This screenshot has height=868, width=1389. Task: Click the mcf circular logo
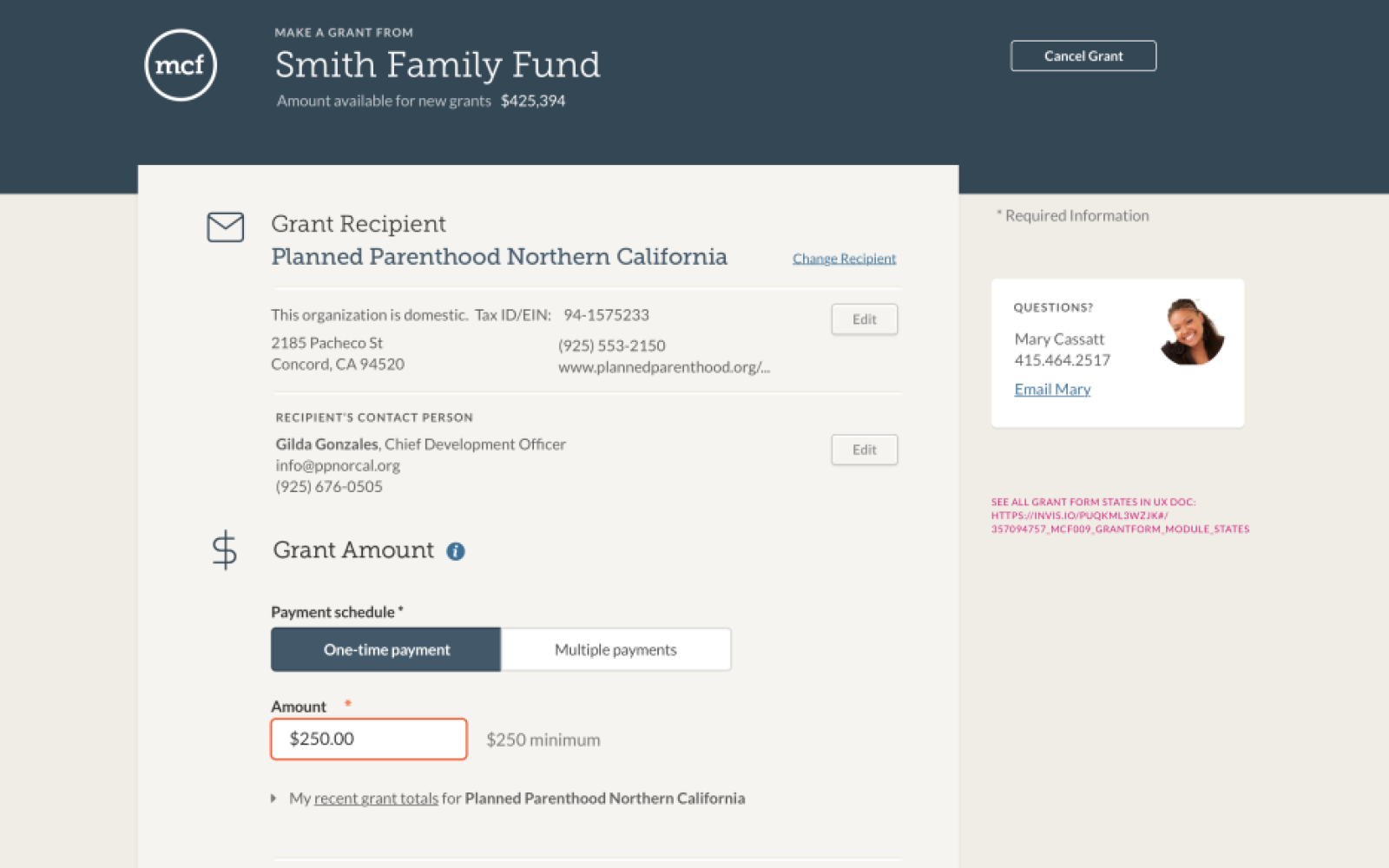[181, 65]
